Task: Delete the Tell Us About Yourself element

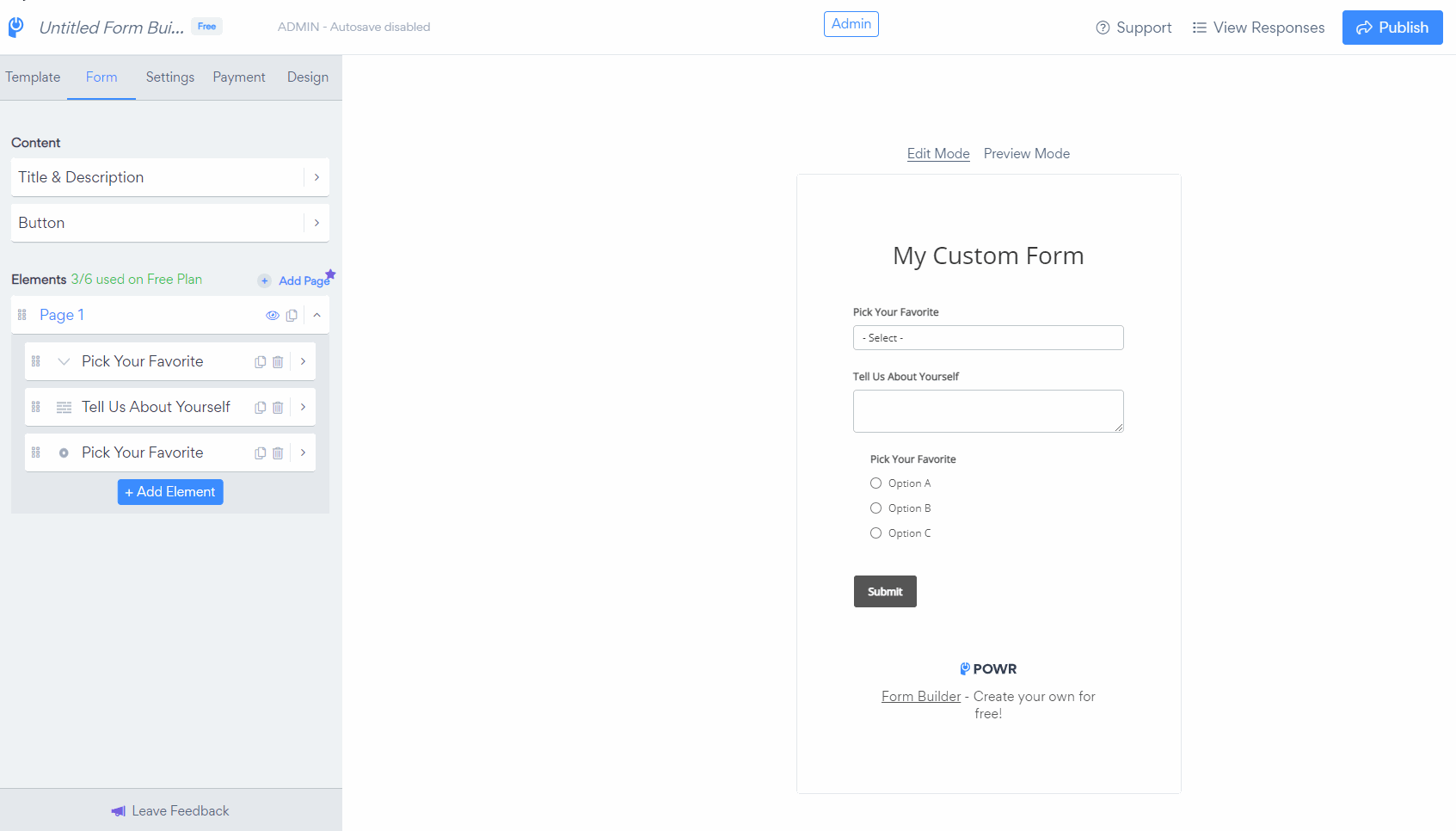Action: [x=278, y=408]
